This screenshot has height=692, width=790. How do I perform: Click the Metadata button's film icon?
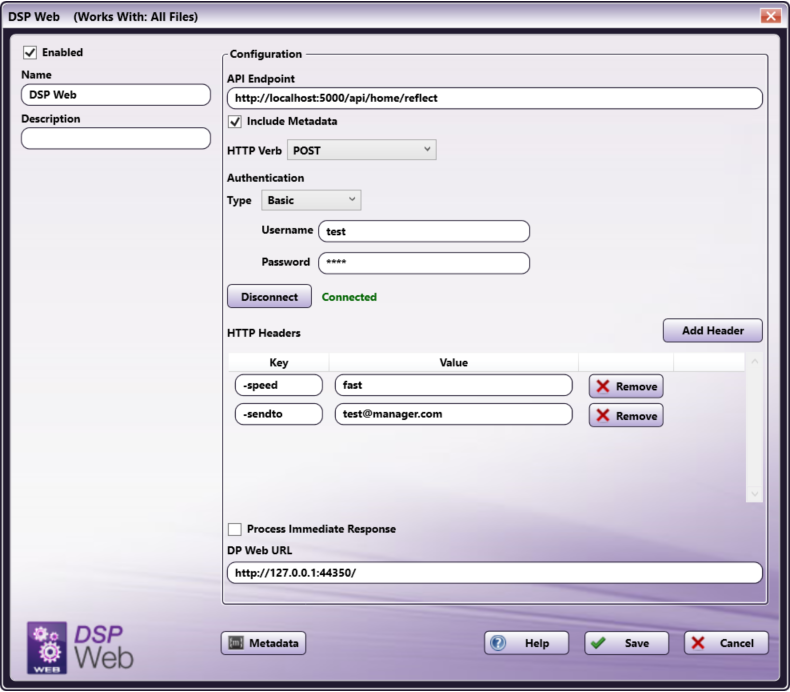click(x=235, y=644)
